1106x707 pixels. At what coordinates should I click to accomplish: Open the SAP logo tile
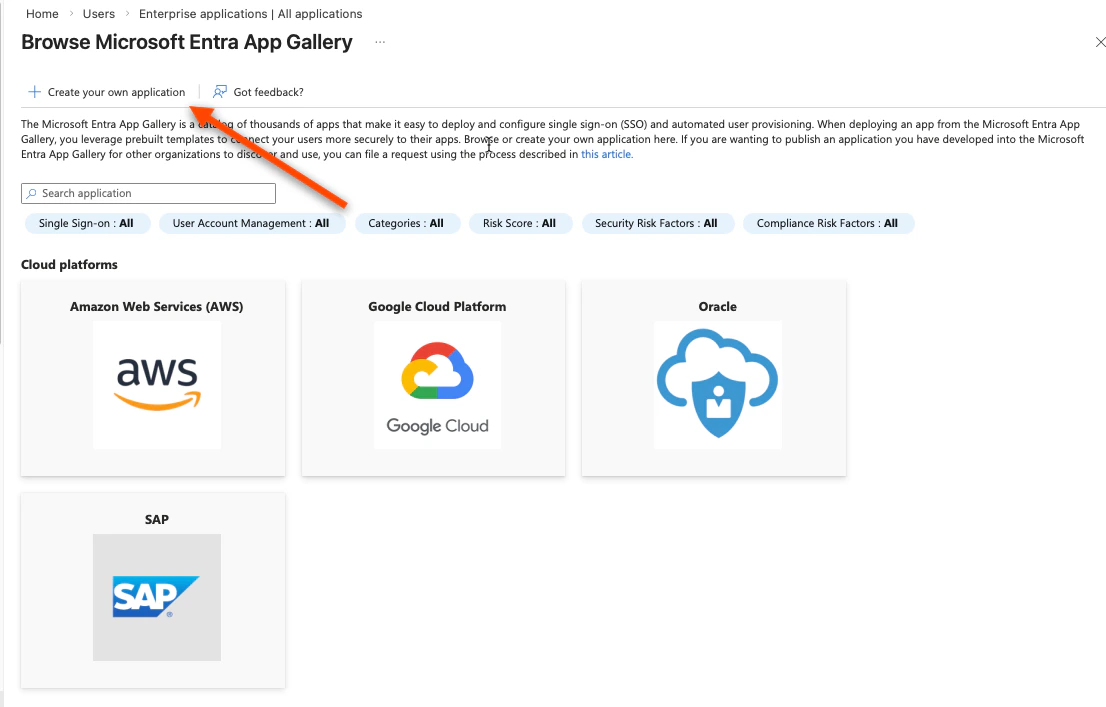point(157,597)
